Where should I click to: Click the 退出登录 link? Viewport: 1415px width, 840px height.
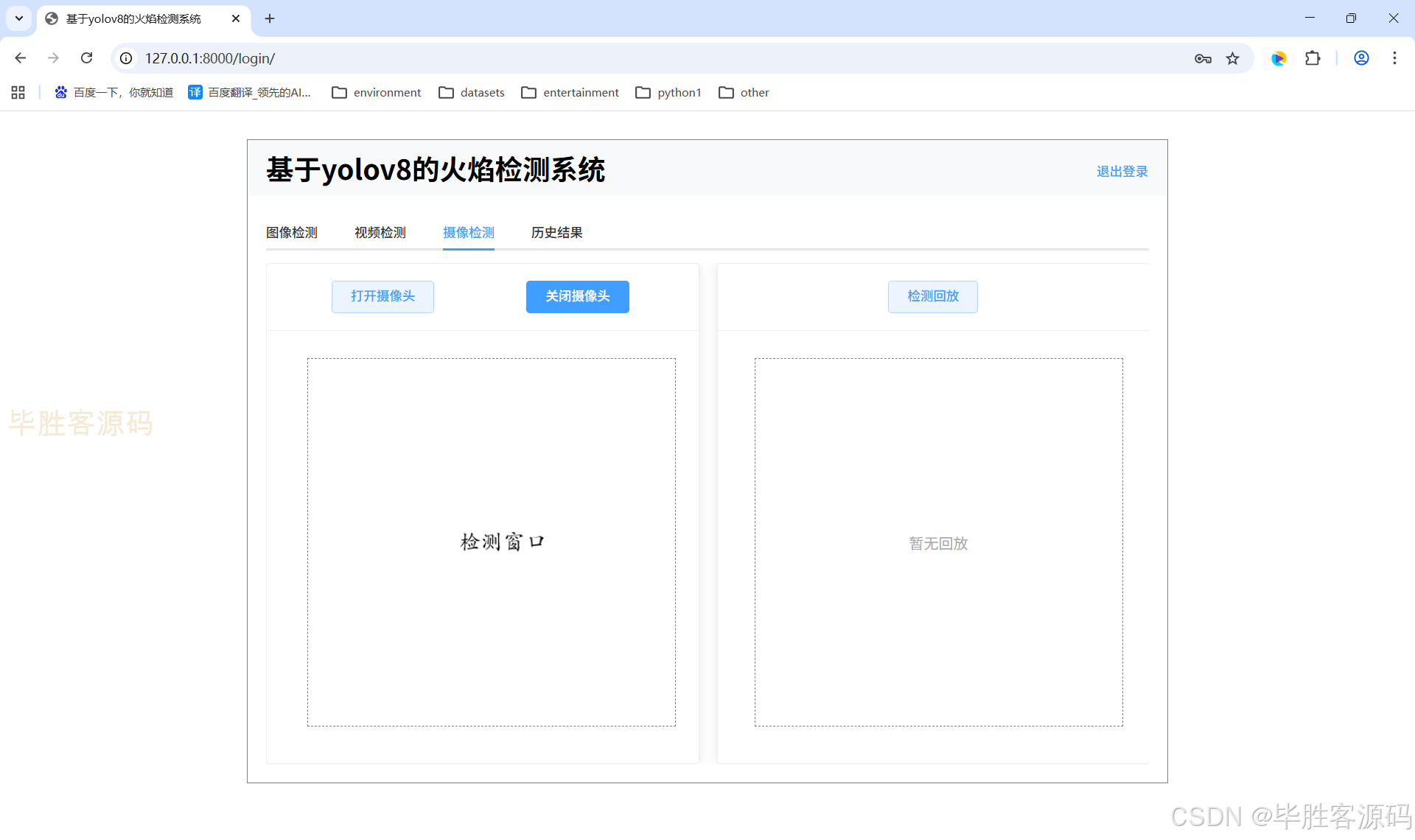click(1122, 172)
